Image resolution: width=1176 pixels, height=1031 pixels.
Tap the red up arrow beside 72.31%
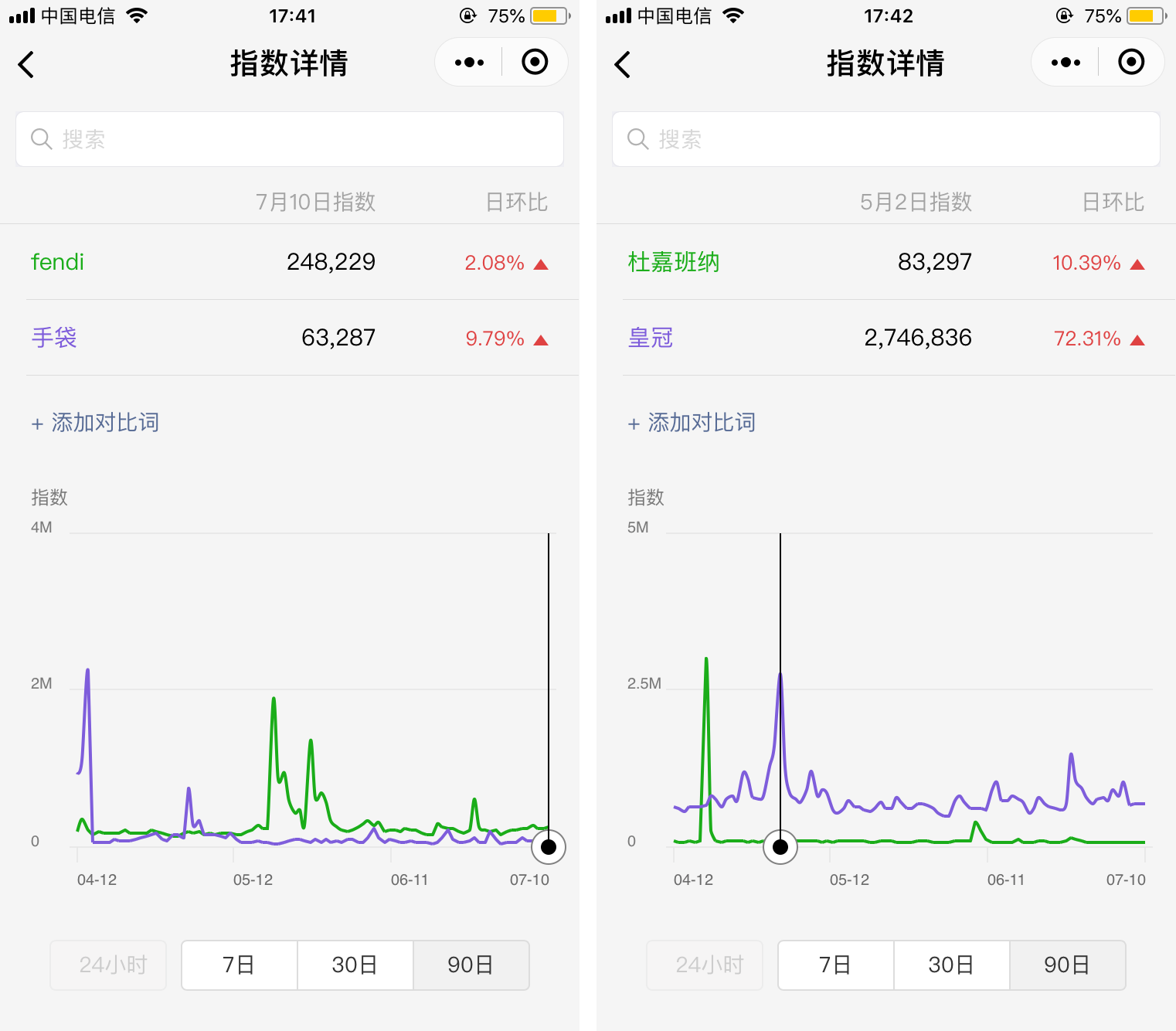click(x=1137, y=340)
